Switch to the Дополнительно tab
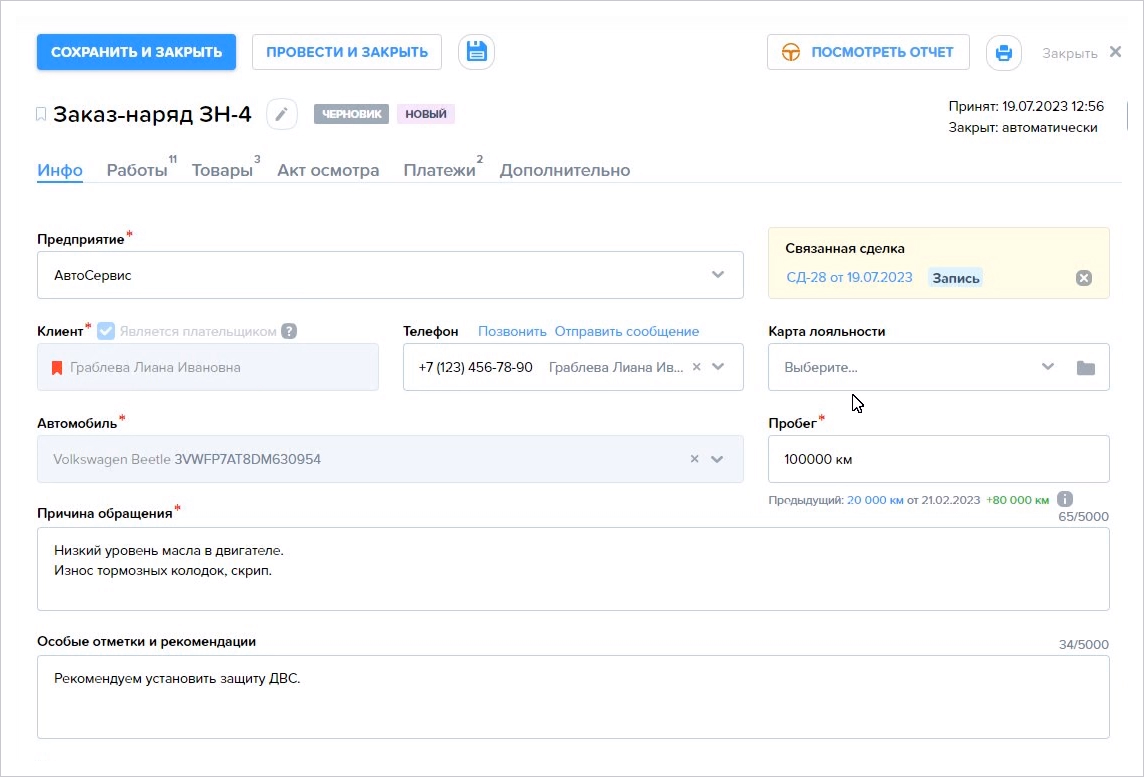1144x777 pixels. click(x=565, y=170)
